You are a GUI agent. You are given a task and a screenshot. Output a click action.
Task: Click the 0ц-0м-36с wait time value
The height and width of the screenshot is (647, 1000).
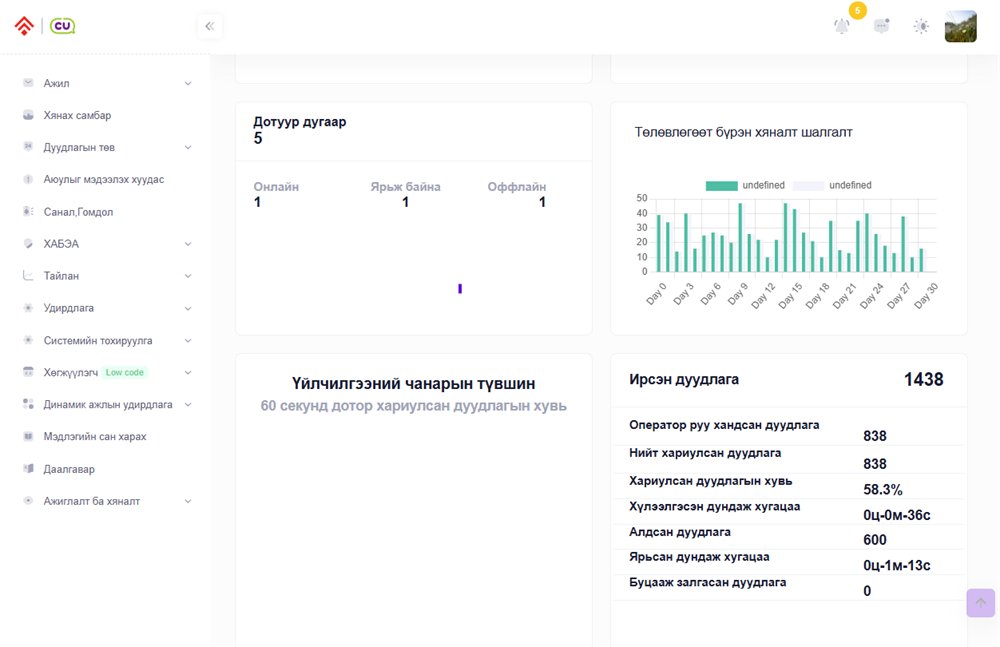[897, 515]
